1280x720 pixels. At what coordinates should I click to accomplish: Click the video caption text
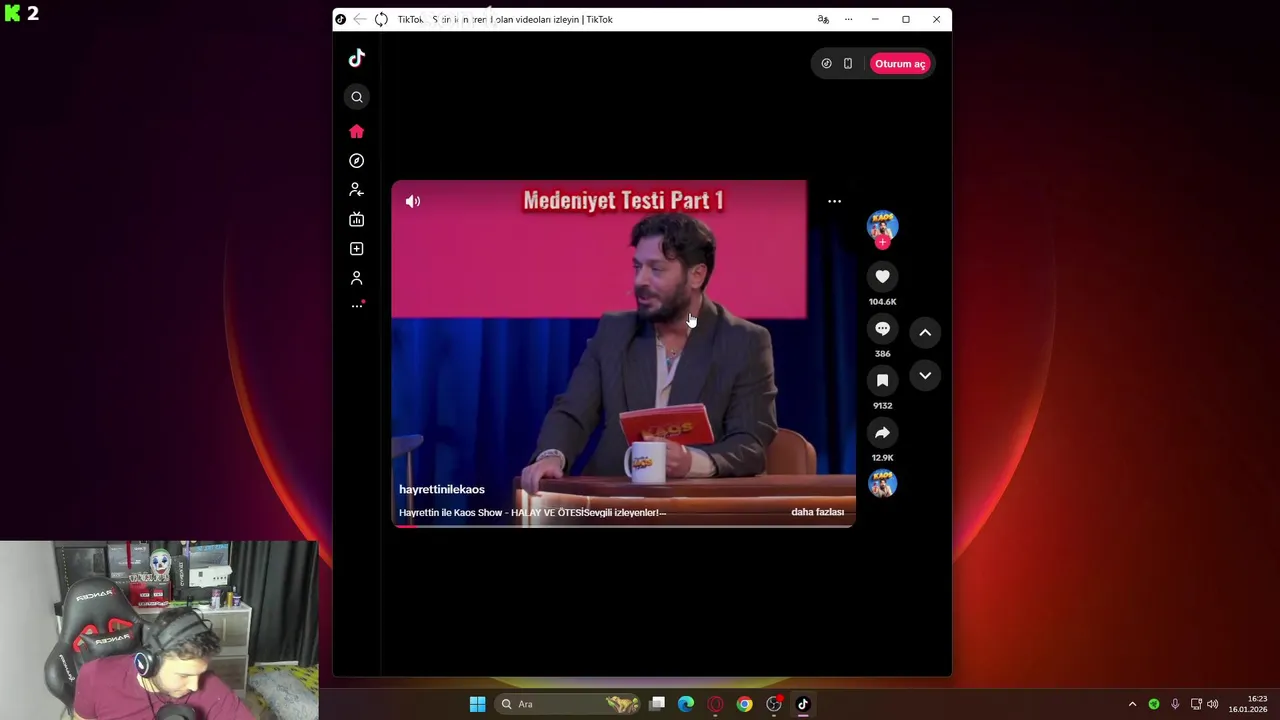(x=532, y=513)
